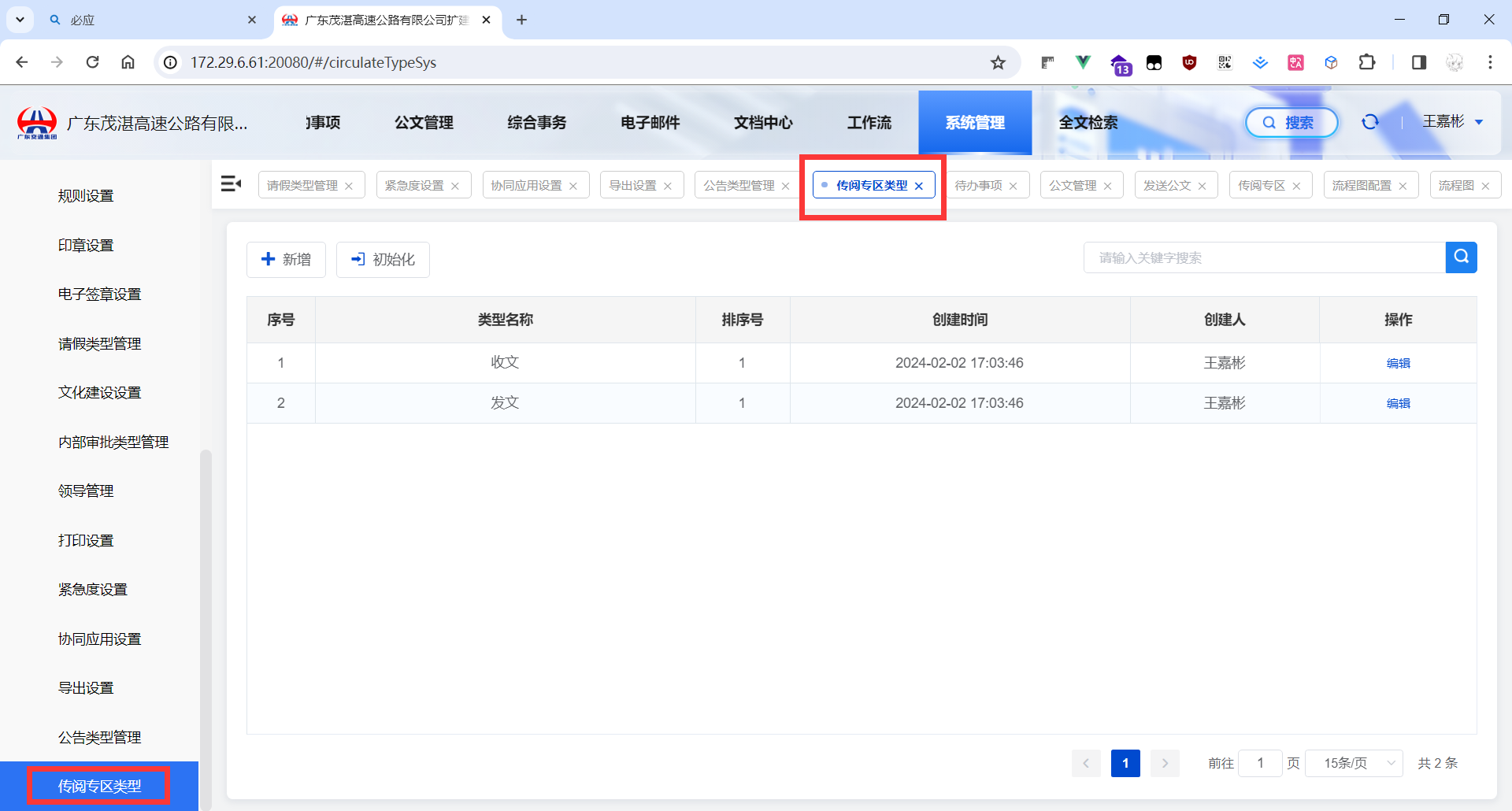Open the 综合事务 top menu
The height and width of the screenshot is (811, 1512).
(x=537, y=123)
